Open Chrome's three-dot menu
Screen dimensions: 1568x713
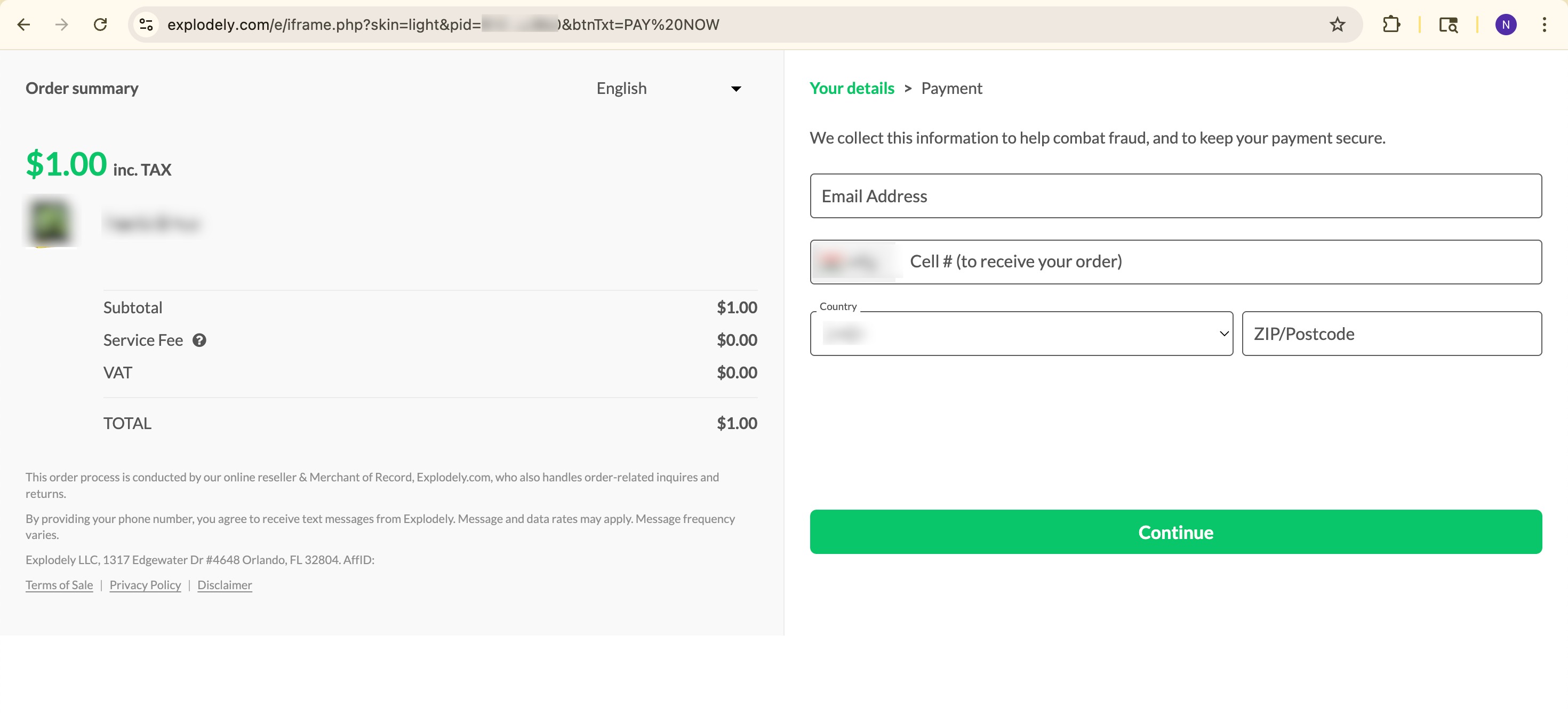click(x=1544, y=25)
